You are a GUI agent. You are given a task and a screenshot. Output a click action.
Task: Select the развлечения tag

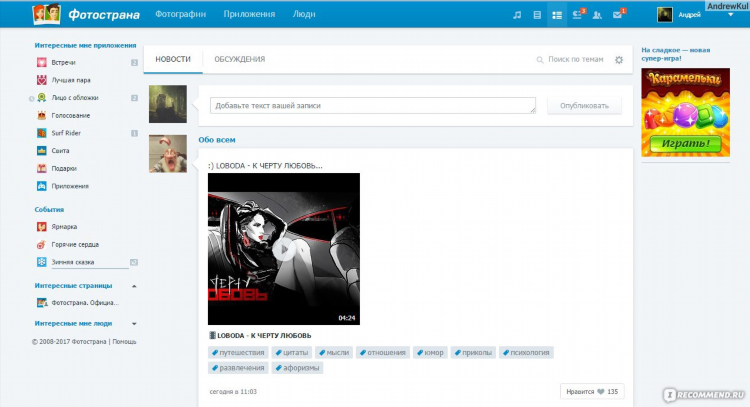coord(238,368)
